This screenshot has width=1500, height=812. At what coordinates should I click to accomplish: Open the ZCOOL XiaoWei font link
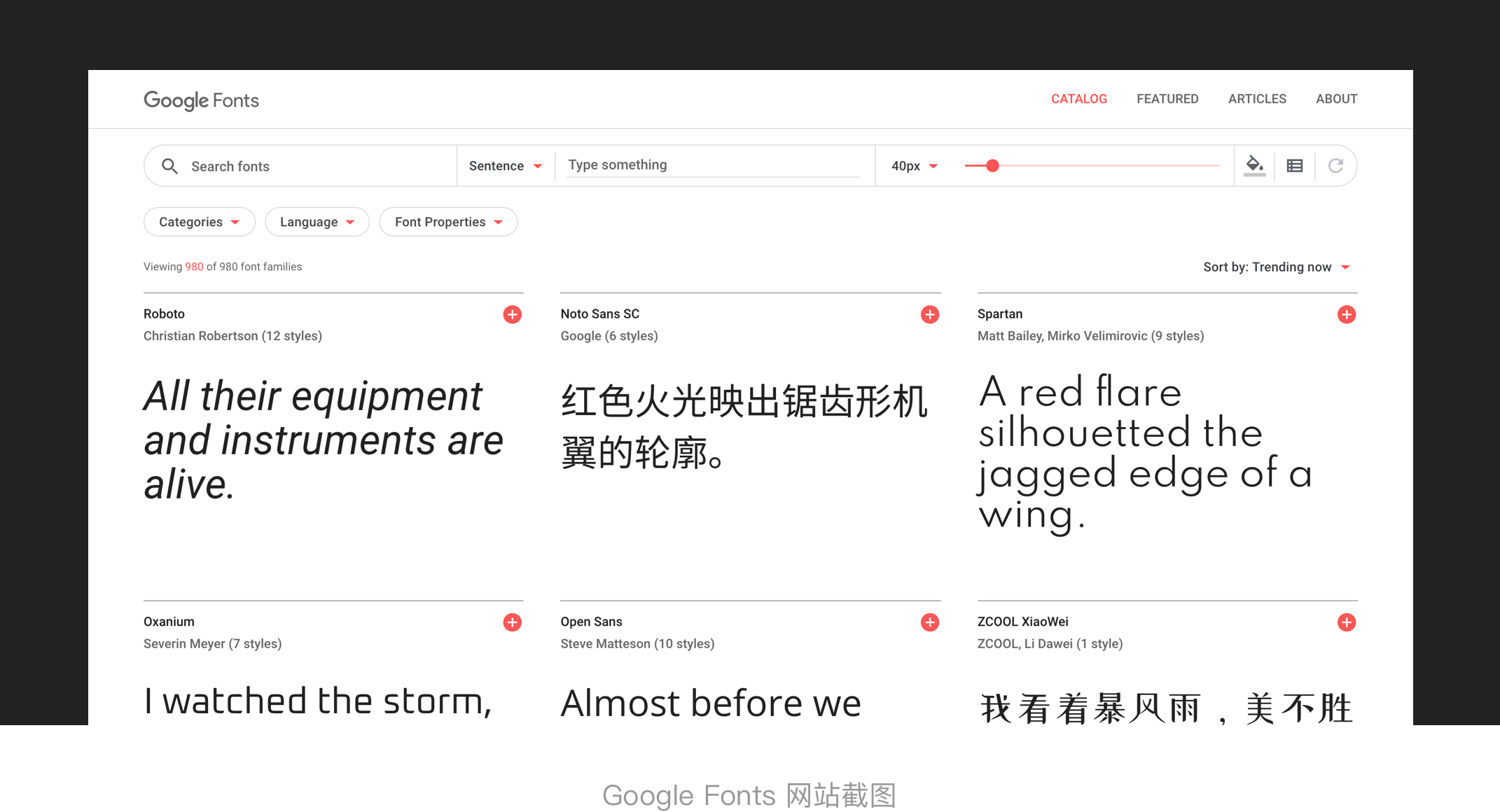pos(1022,622)
